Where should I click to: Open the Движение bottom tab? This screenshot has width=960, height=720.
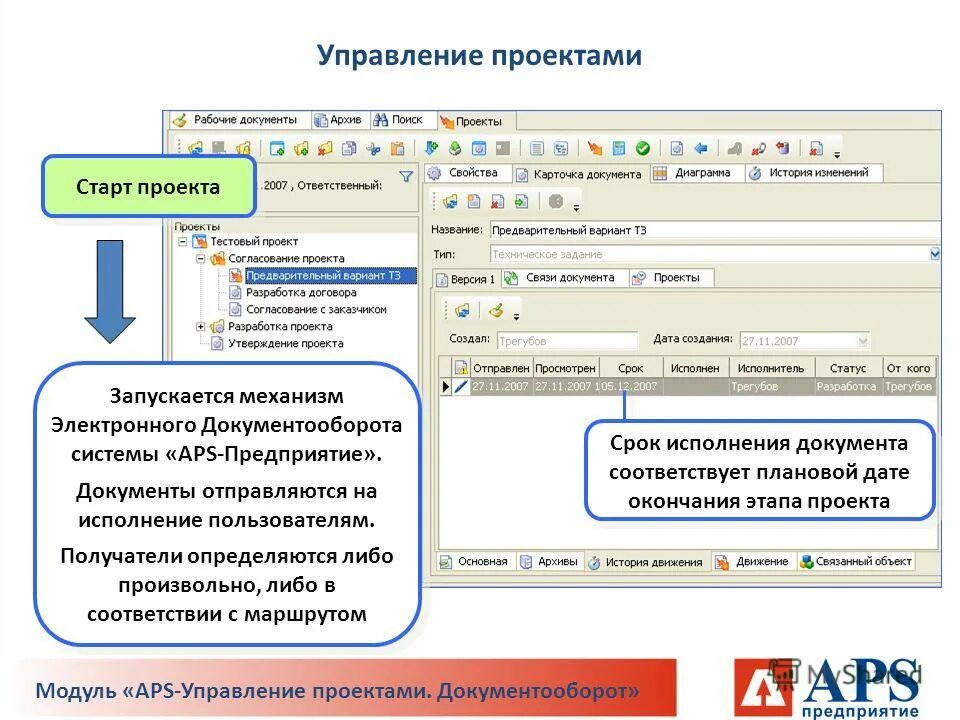tap(752, 561)
